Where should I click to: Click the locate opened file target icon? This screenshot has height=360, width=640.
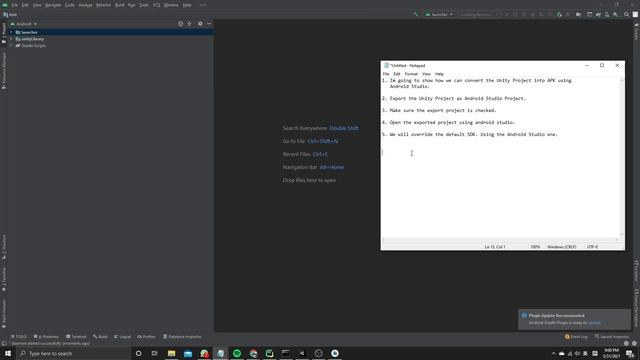point(180,24)
